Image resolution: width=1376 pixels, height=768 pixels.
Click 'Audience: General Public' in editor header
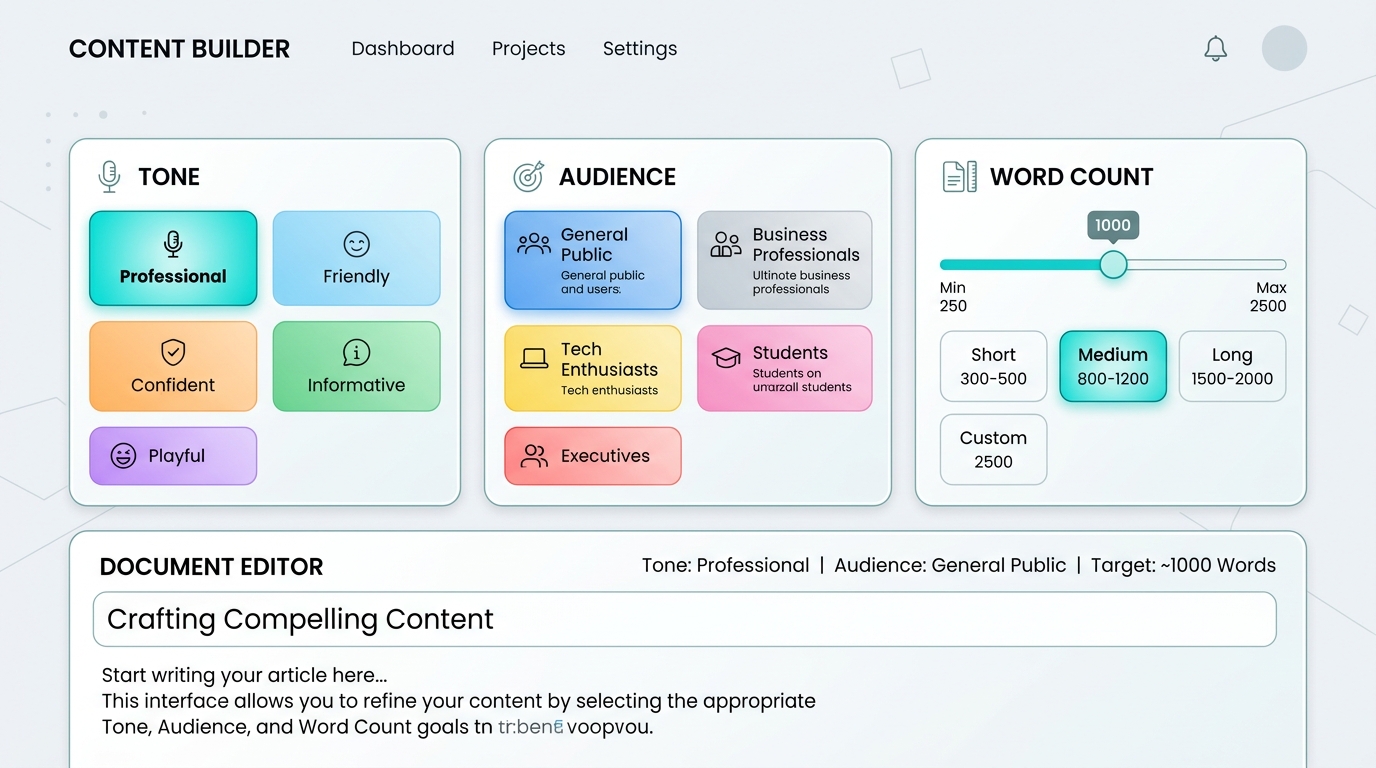pos(950,565)
